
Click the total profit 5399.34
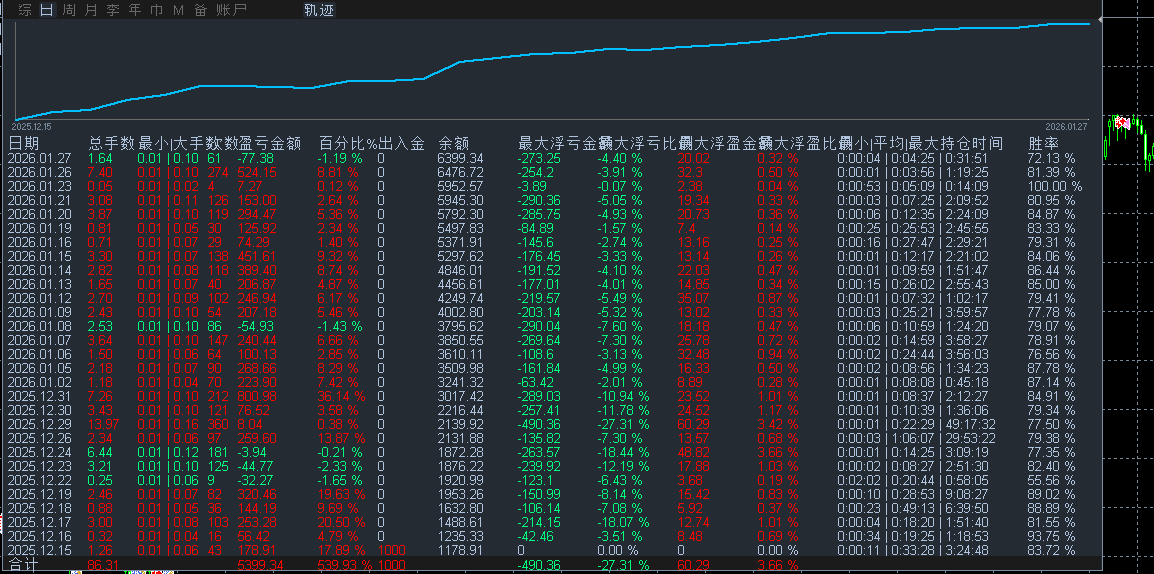pyautogui.click(x=260, y=565)
